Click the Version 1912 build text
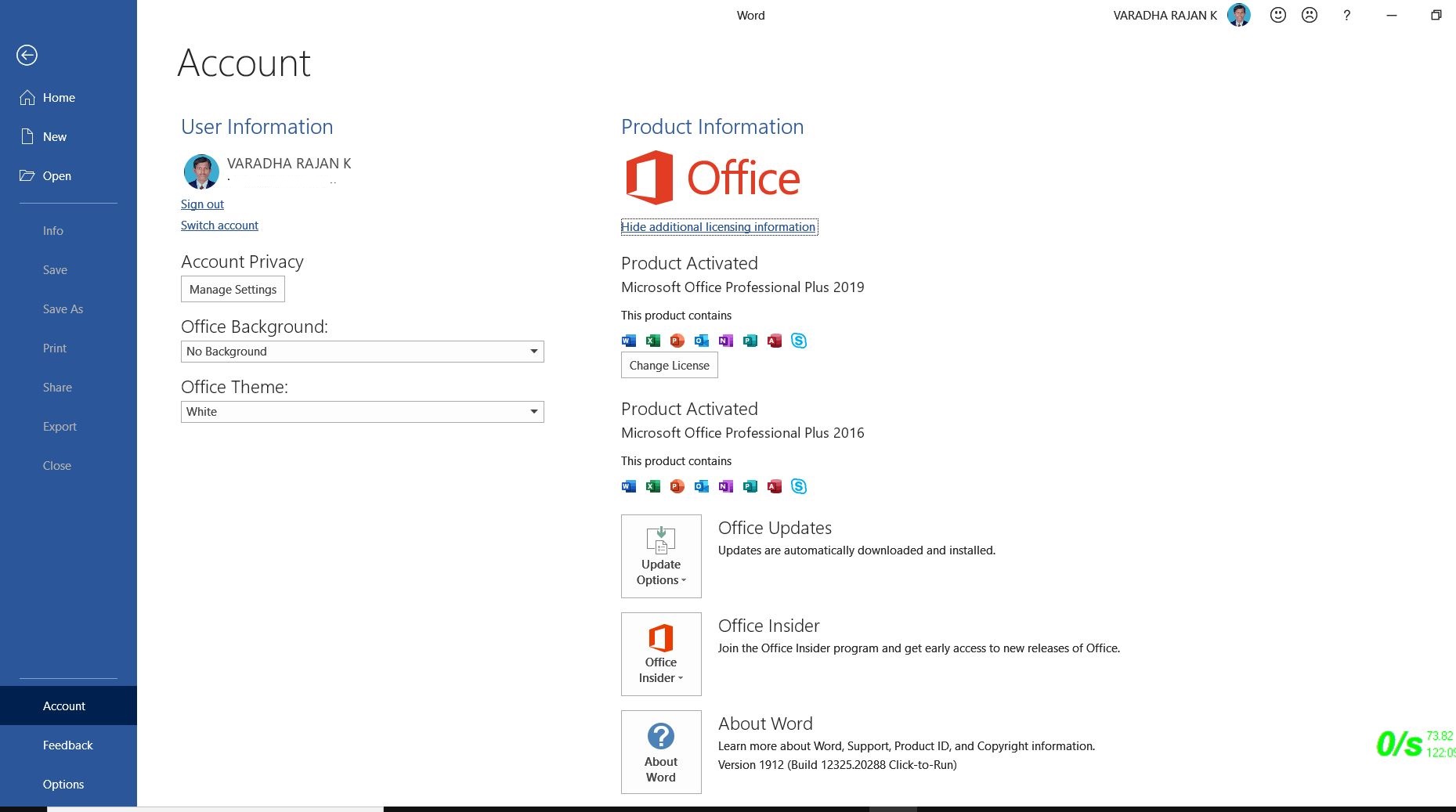The image size is (1456, 812). pos(837,765)
